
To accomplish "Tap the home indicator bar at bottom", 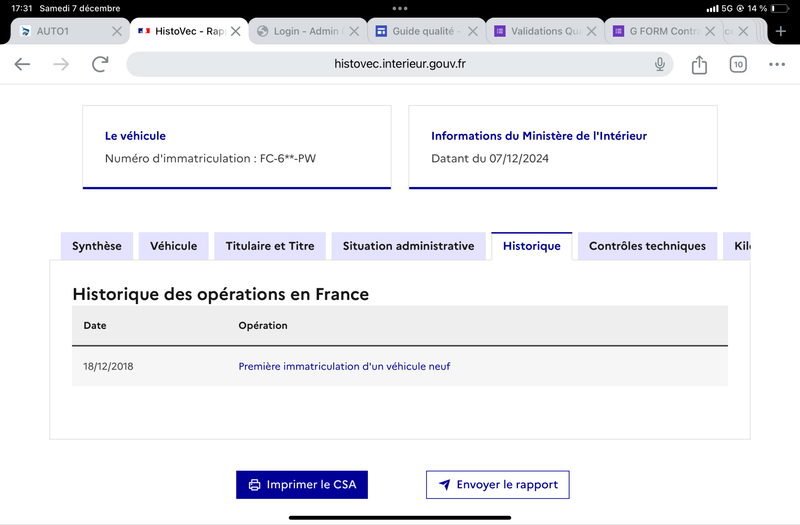I will [x=400, y=517].
